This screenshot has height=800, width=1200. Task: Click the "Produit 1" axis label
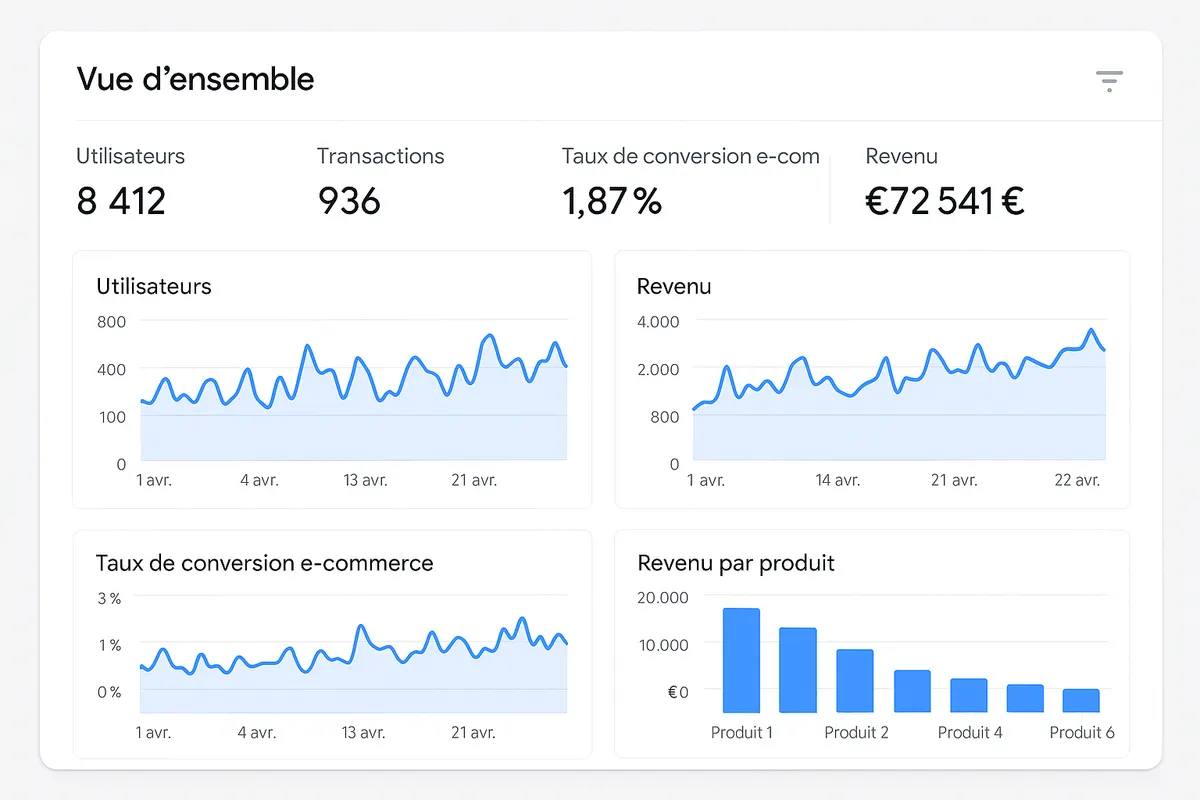pos(742,733)
